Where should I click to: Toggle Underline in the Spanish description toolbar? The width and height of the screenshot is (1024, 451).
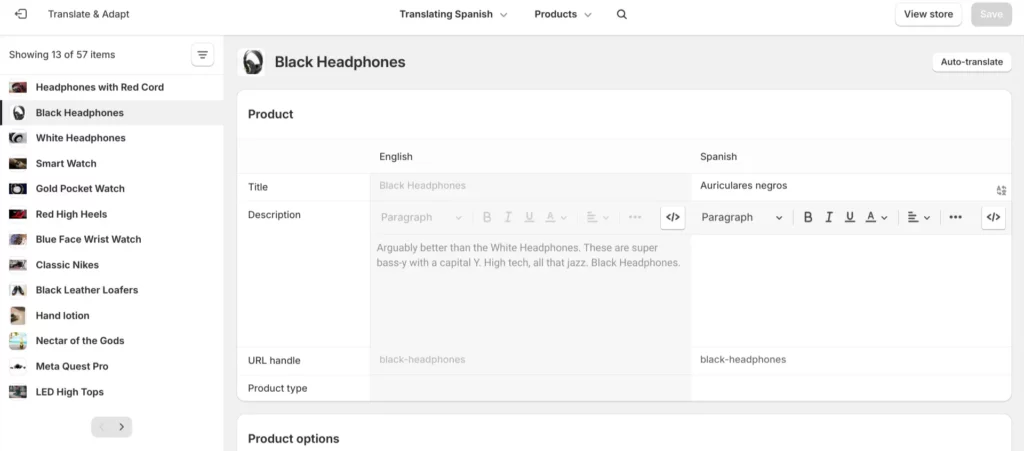[x=850, y=217]
